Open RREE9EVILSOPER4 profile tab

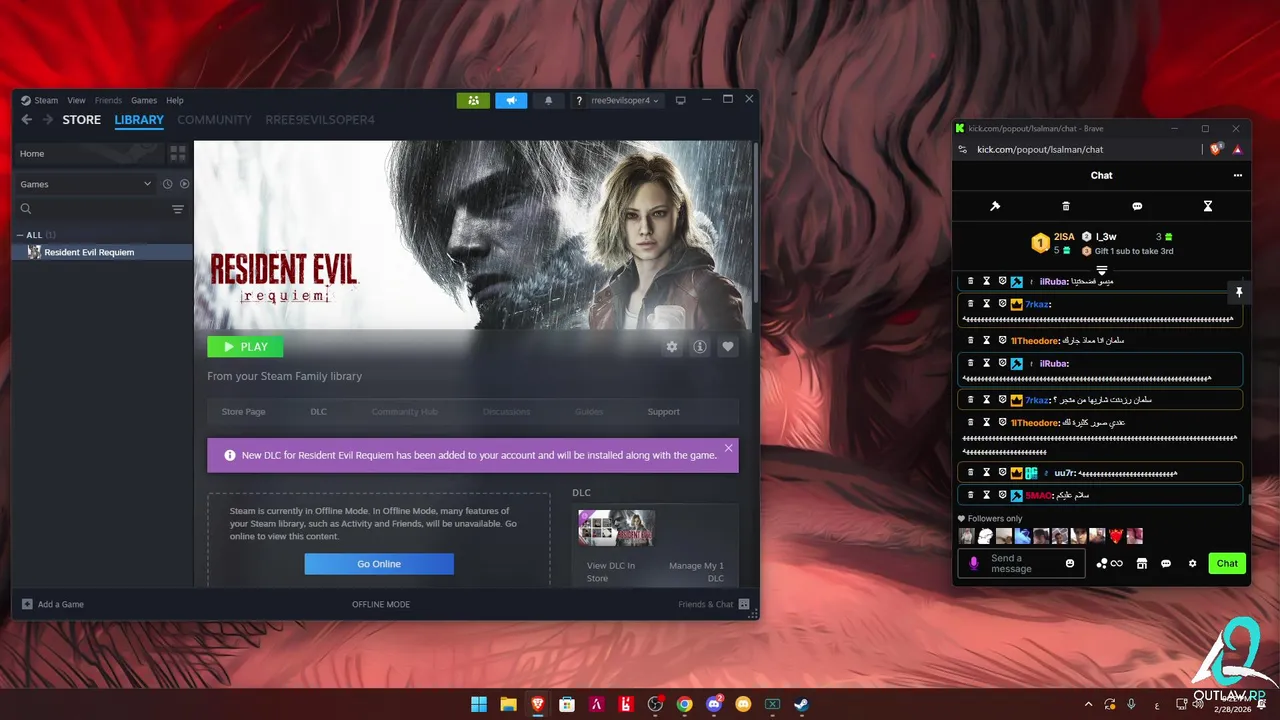point(320,120)
